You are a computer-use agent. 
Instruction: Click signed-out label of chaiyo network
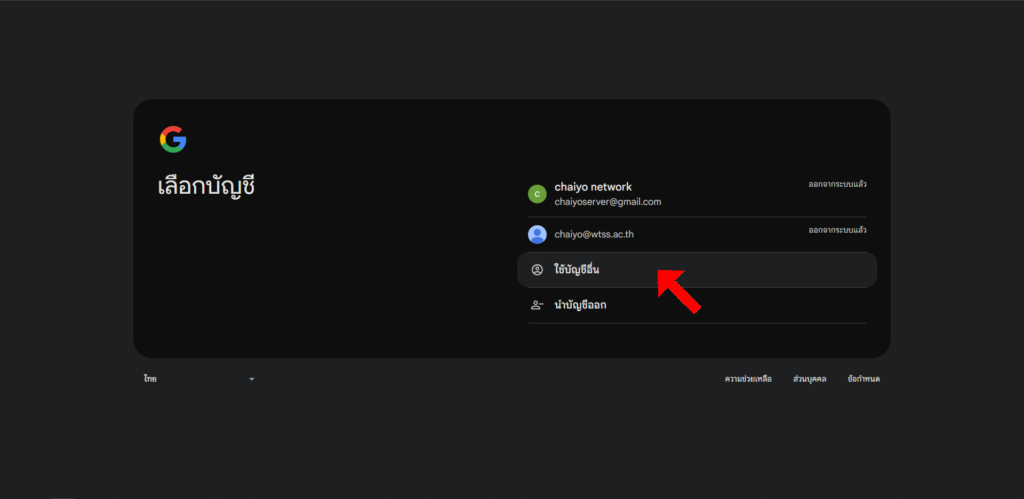tap(837, 184)
